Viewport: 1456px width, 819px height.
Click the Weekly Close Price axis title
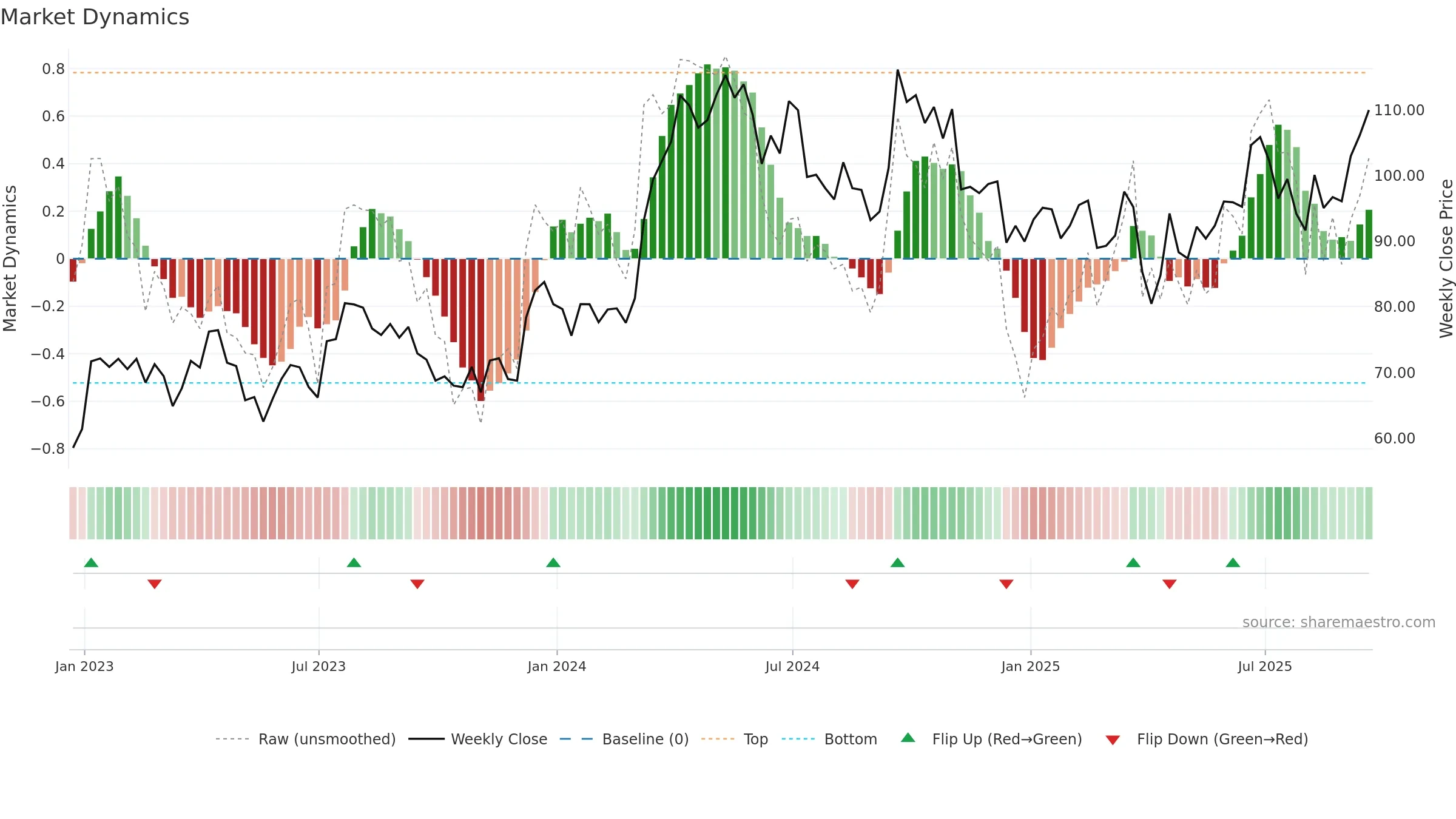(1446, 258)
